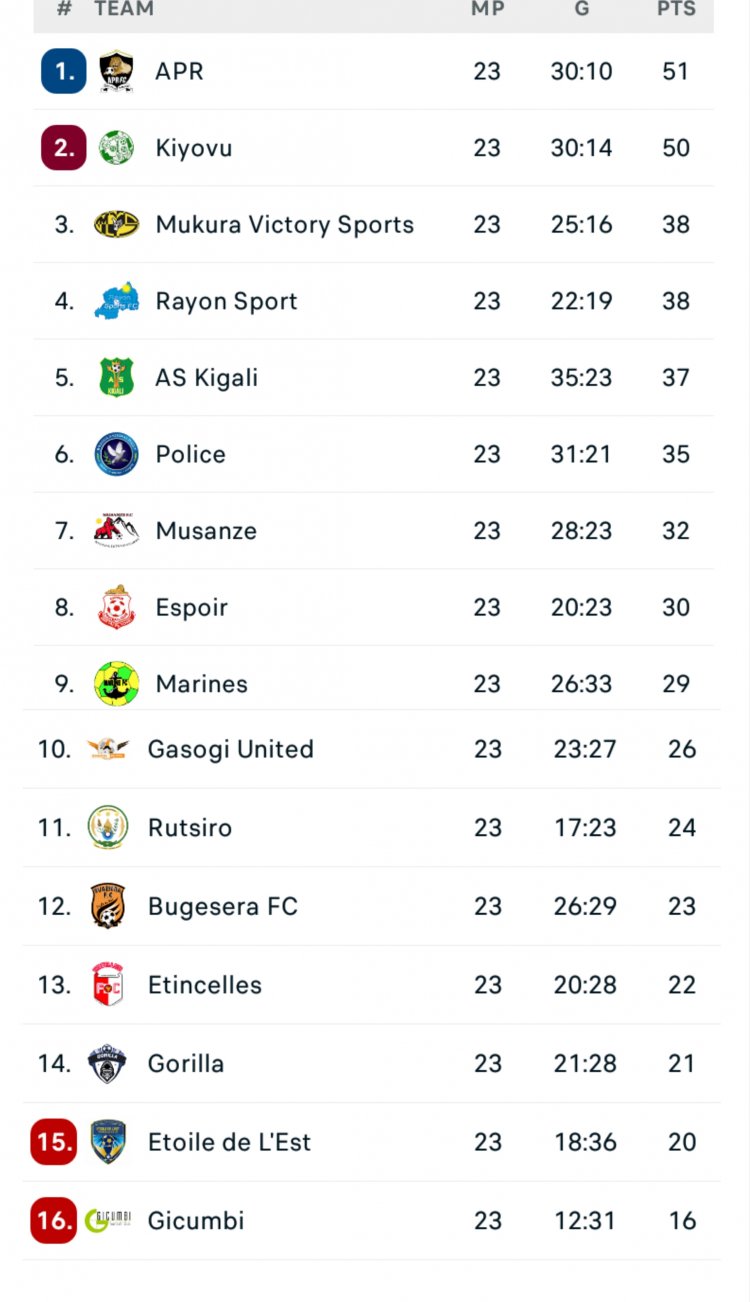750x1302 pixels.
Task: Select the Etincelles team name
Action: pyautogui.click(x=204, y=984)
